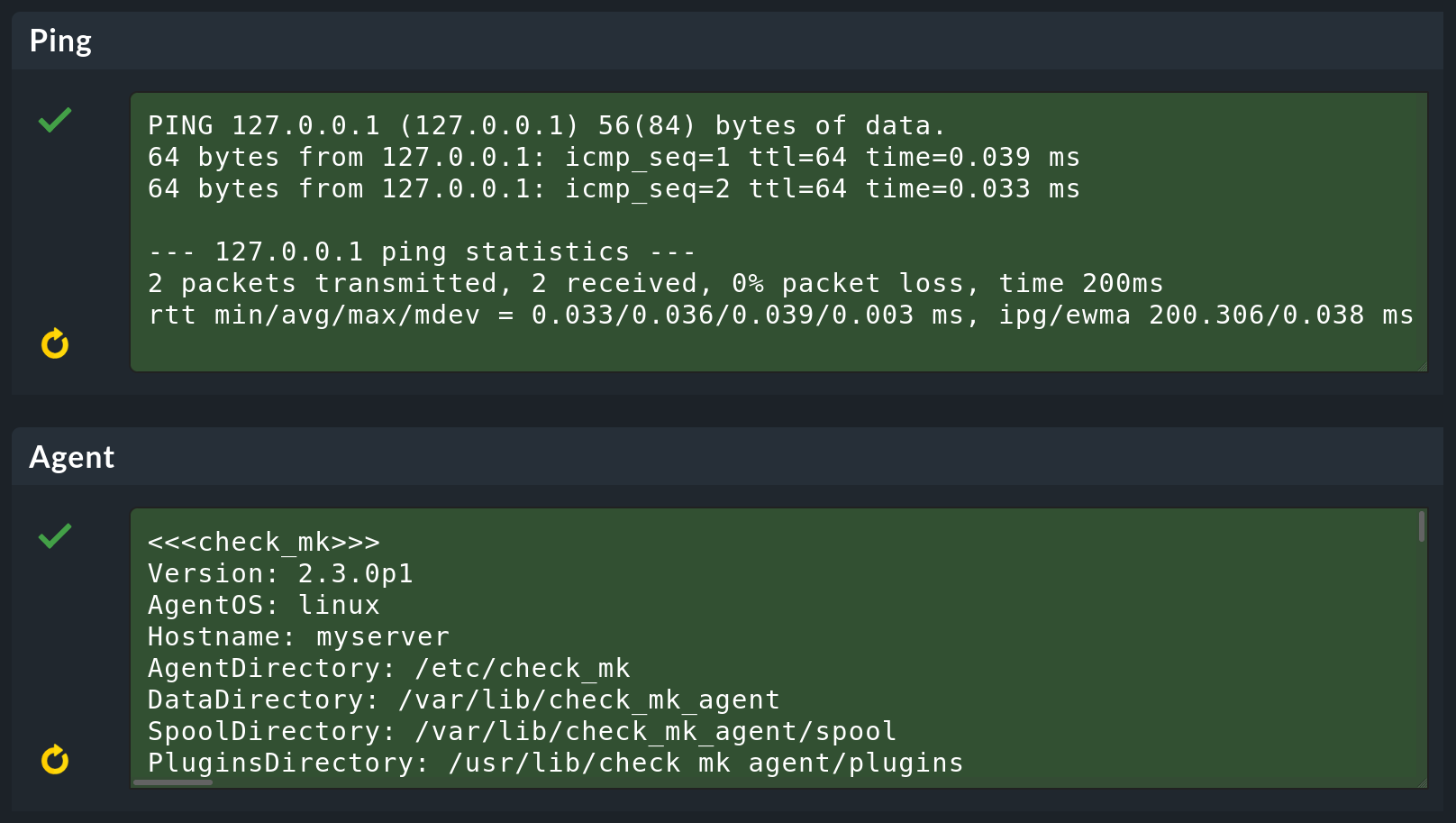Click the "2 packets transmitted" line

click(x=656, y=283)
